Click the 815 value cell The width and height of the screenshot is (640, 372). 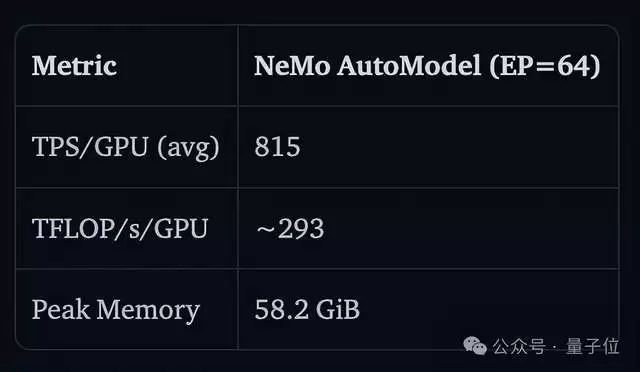pyautogui.click(x=278, y=147)
